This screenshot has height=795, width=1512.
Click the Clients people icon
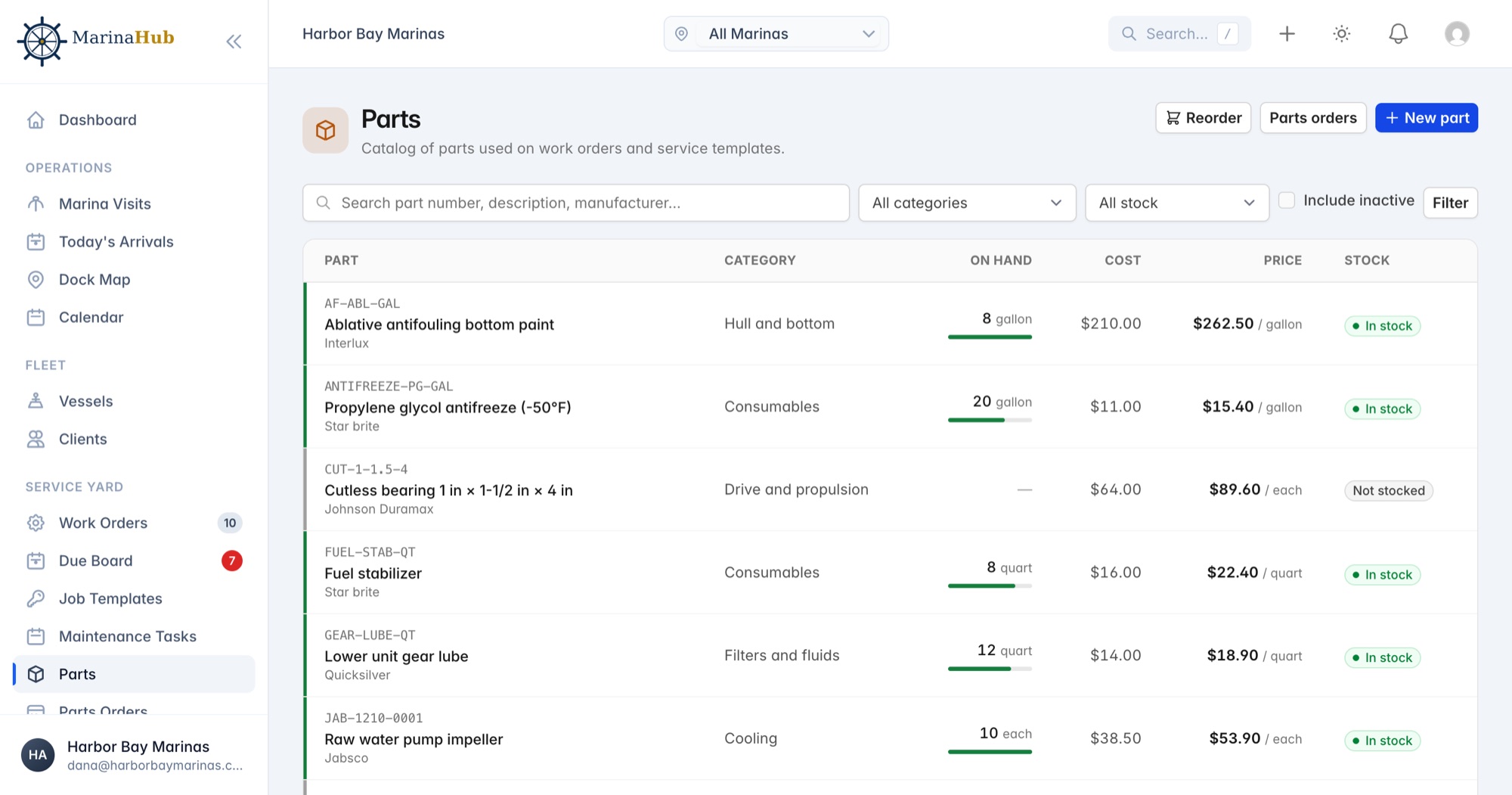click(36, 439)
